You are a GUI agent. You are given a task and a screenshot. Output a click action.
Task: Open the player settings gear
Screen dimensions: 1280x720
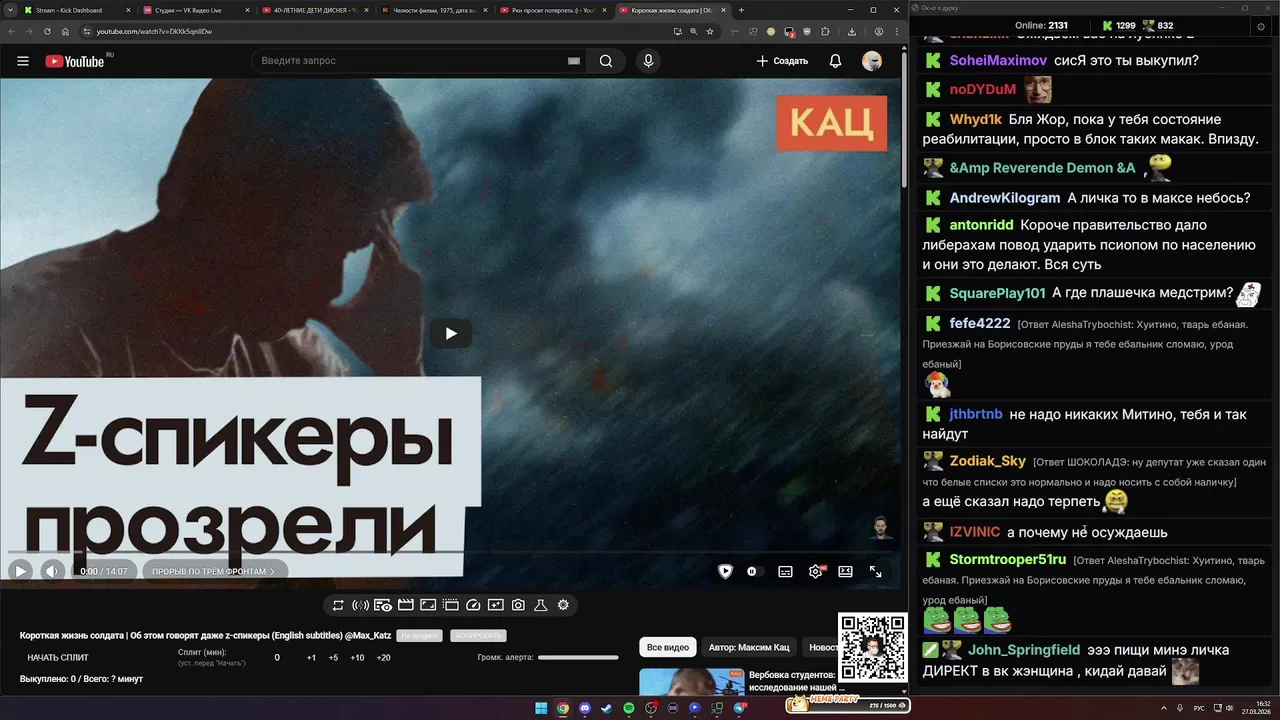click(816, 571)
